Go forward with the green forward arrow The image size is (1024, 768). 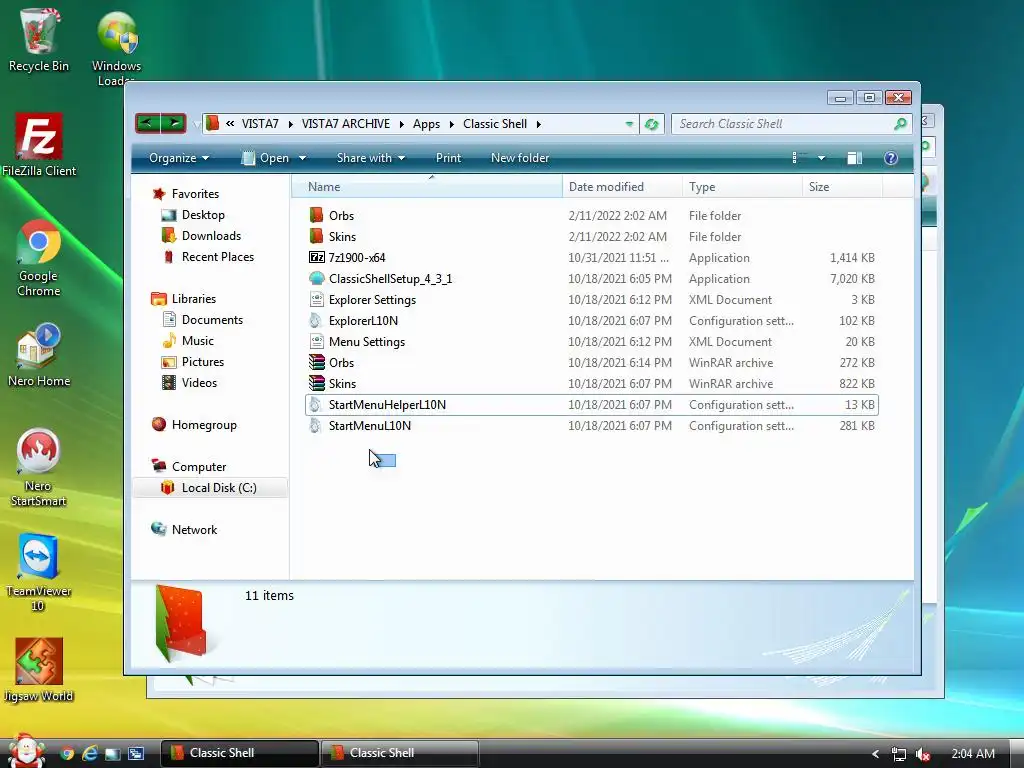174,123
